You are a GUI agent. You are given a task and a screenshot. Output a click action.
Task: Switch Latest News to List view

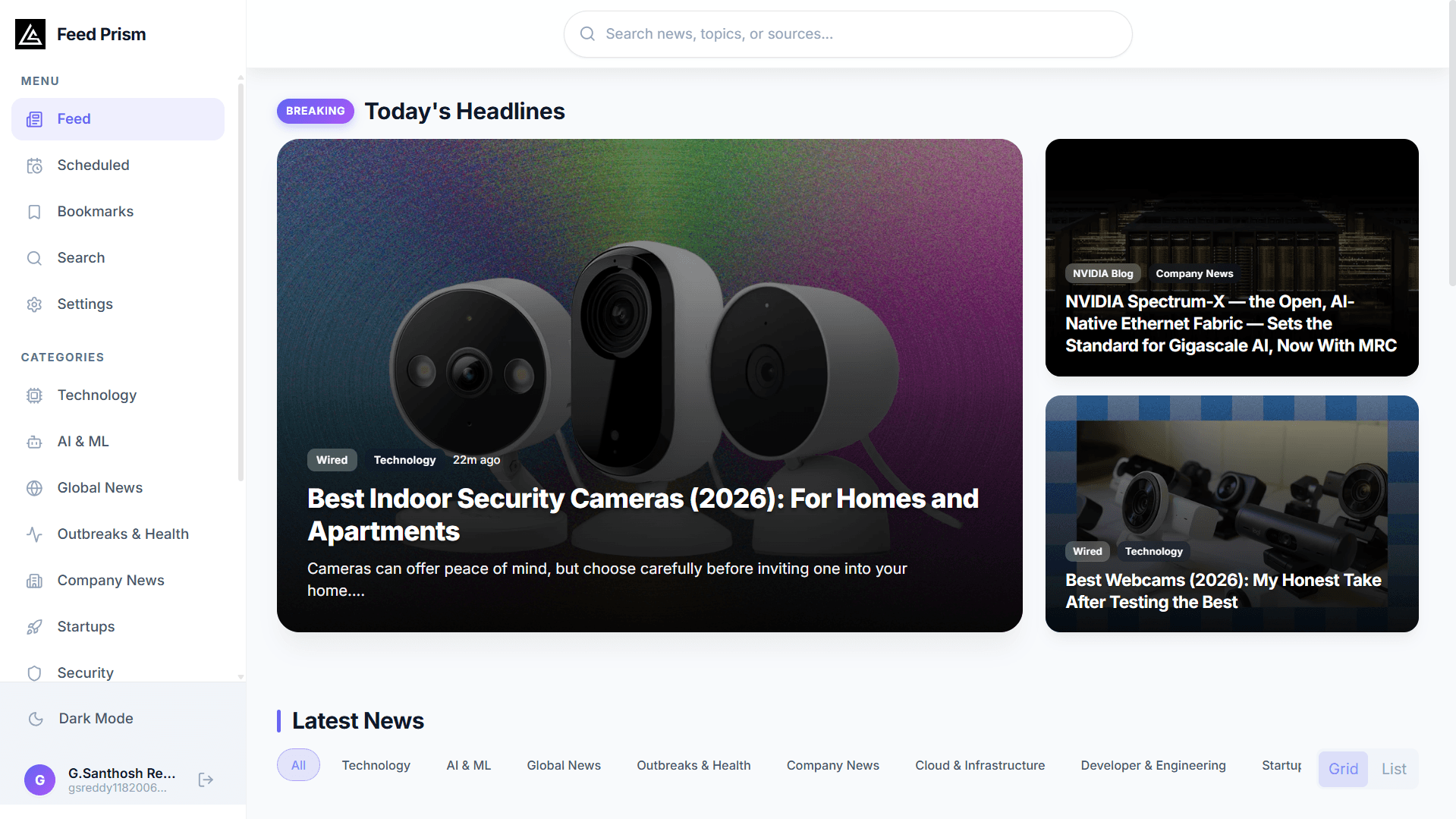pyautogui.click(x=1394, y=769)
